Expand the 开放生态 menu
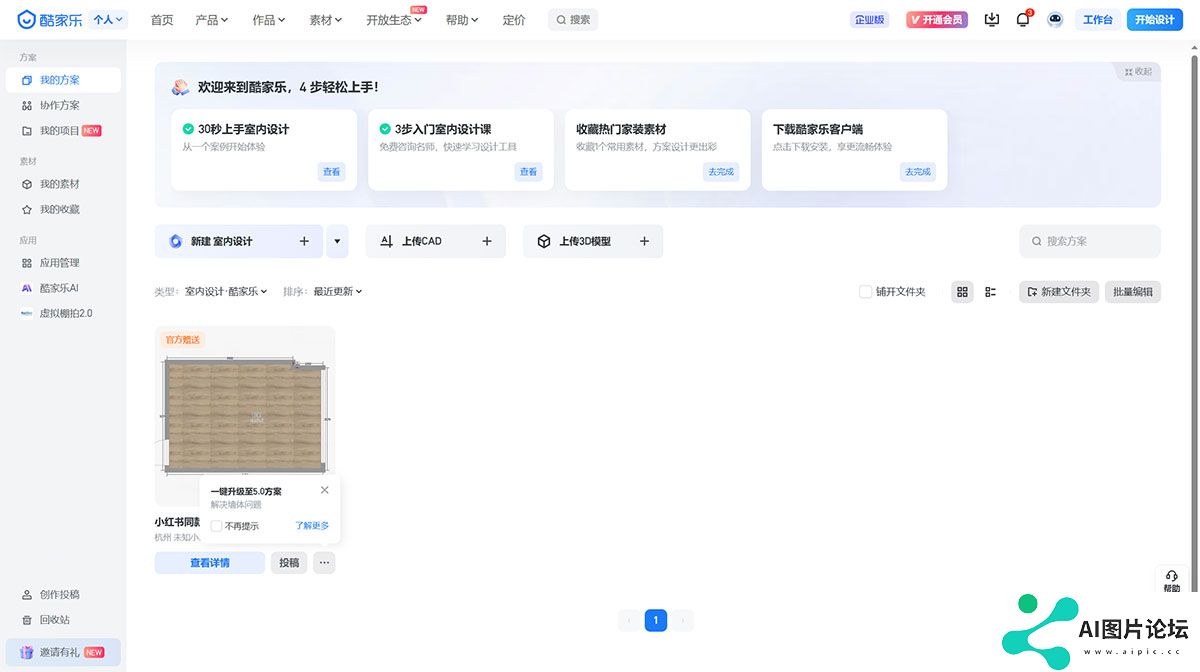 coord(394,19)
